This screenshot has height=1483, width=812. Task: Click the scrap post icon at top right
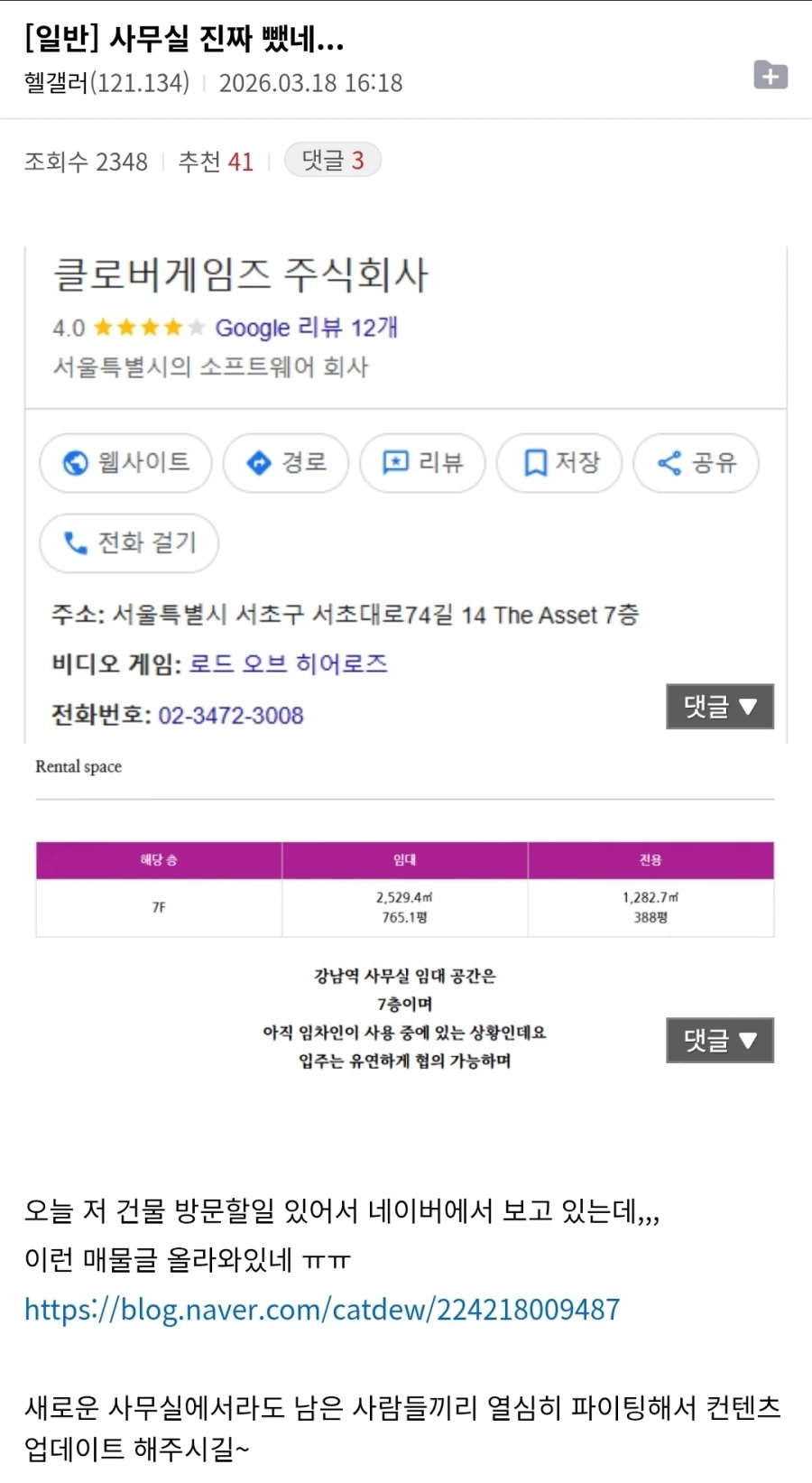770,75
